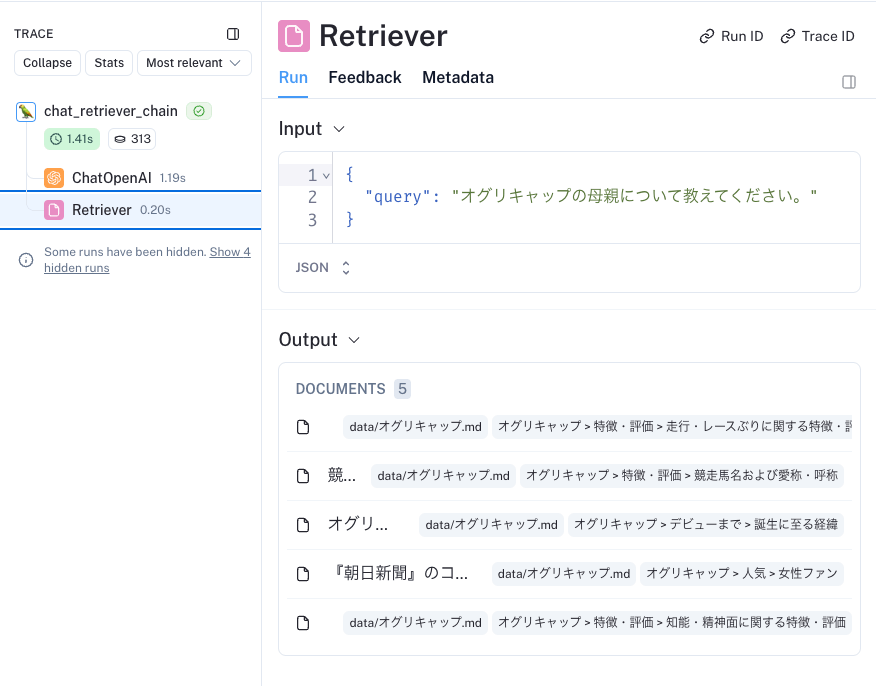Click the parrot icon beside chat_retriever_chain
Image resolution: width=876 pixels, height=686 pixels.
click(26, 111)
